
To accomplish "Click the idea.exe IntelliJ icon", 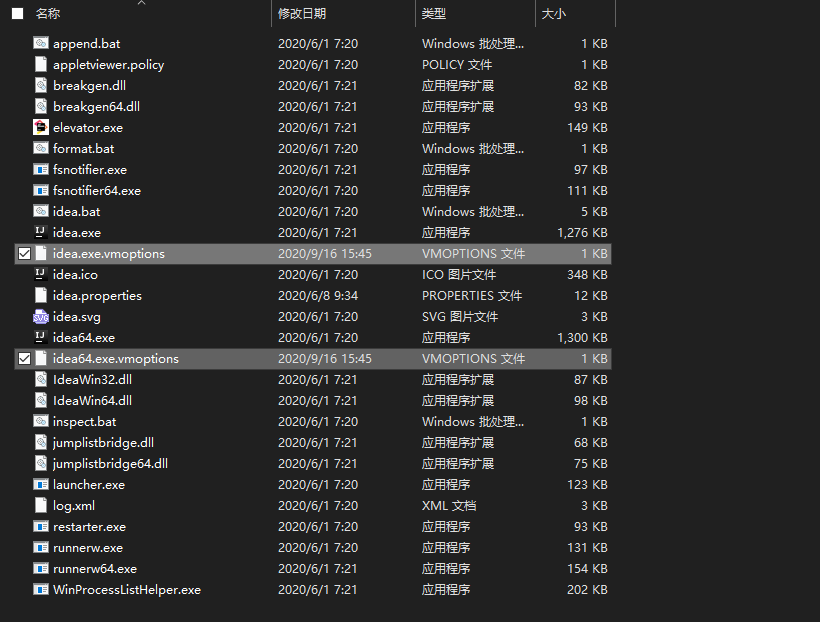I will [x=41, y=232].
